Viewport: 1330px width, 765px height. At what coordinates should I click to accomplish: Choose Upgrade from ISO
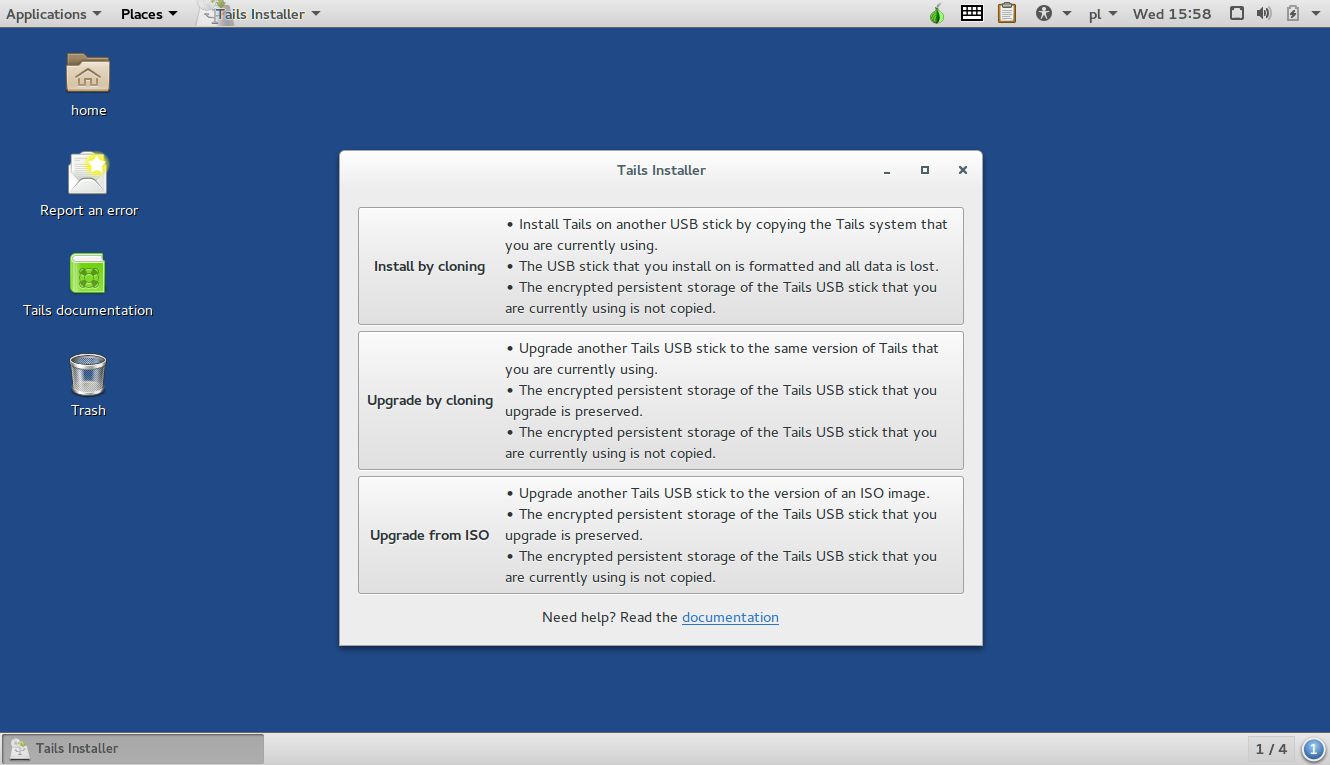click(x=661, y=535)
